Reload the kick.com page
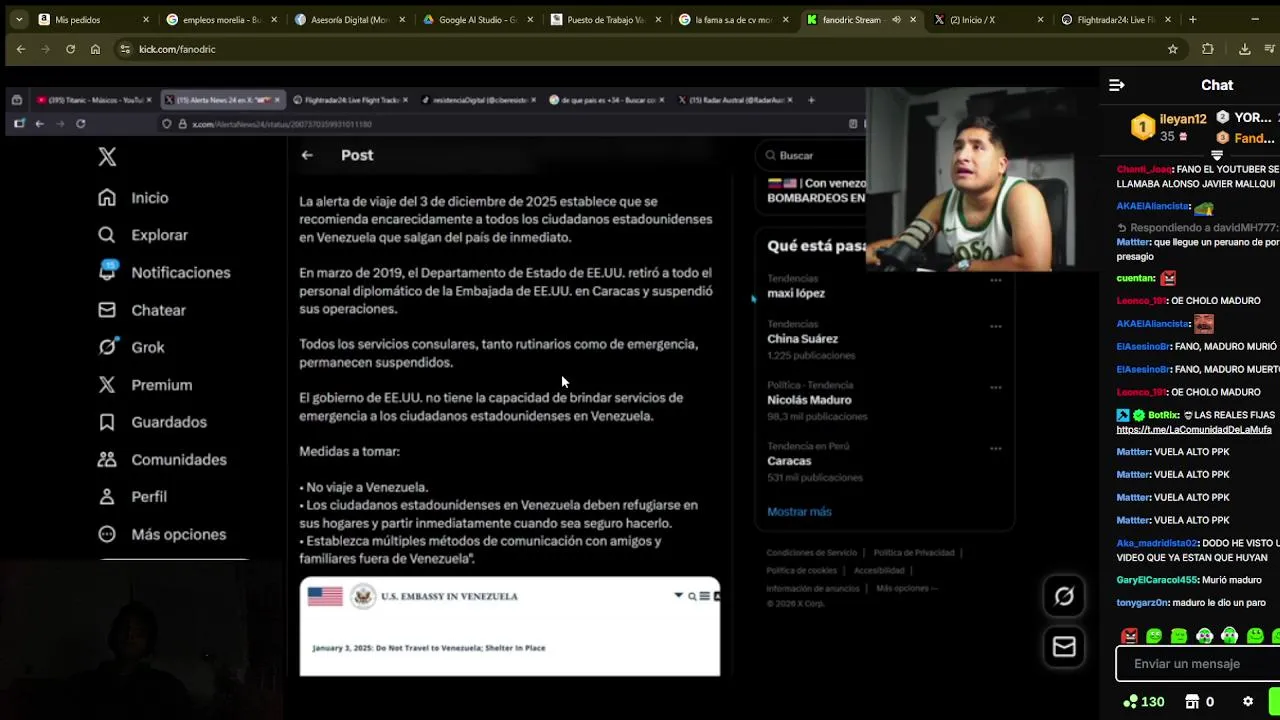The image size is (1280, 720). pos(70,49)
